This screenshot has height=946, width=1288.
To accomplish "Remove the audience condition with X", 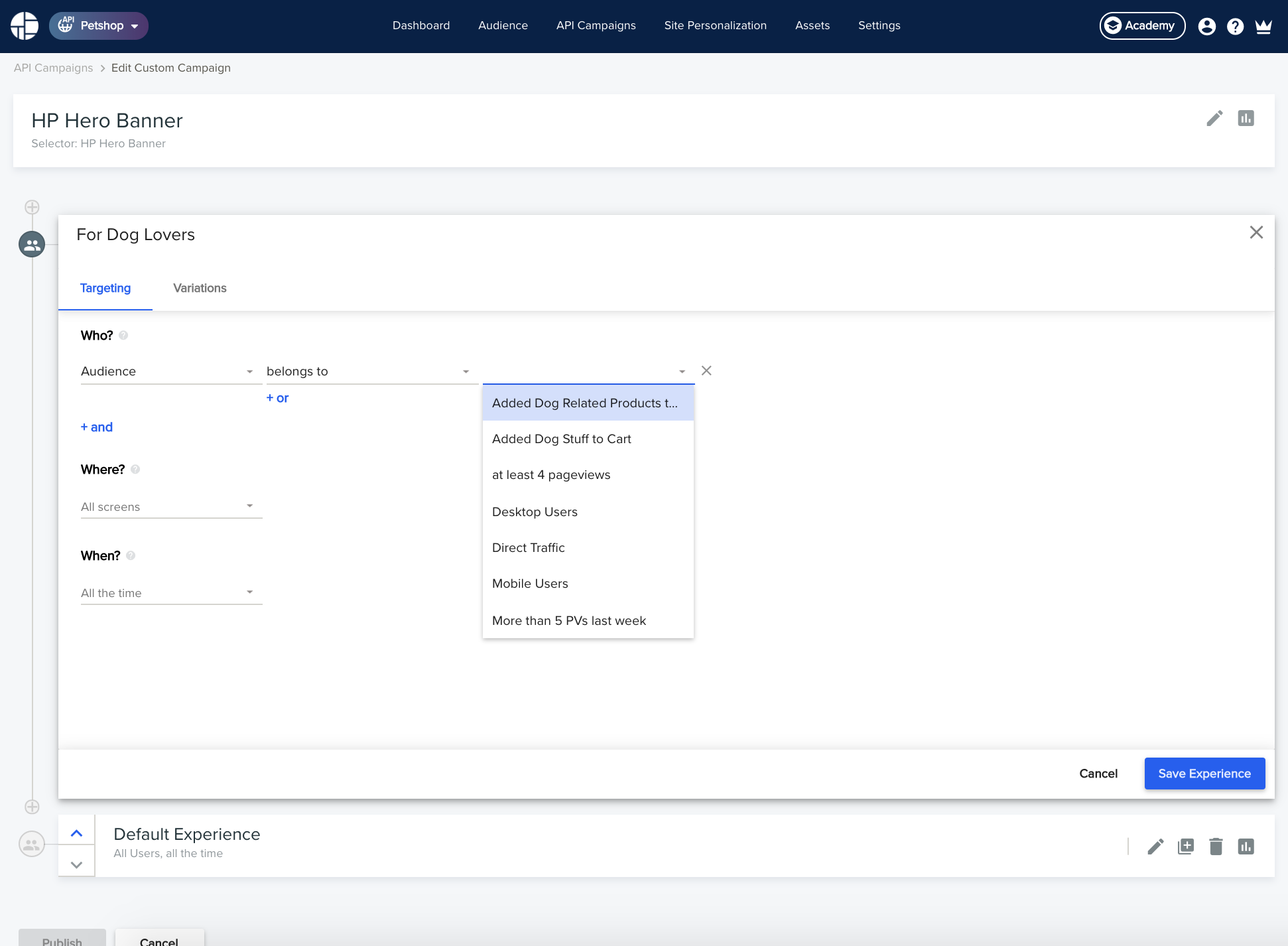I will point(706,371).
